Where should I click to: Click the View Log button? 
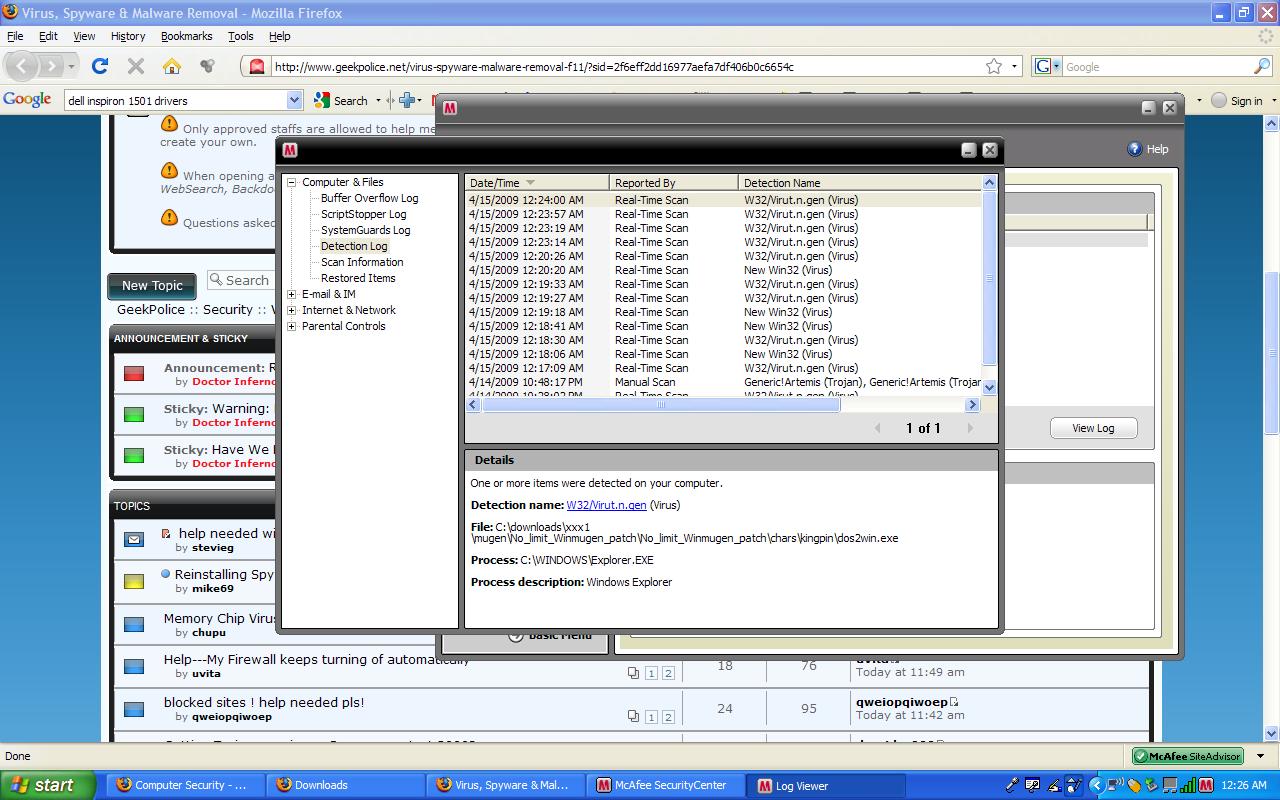(1093, 428)
